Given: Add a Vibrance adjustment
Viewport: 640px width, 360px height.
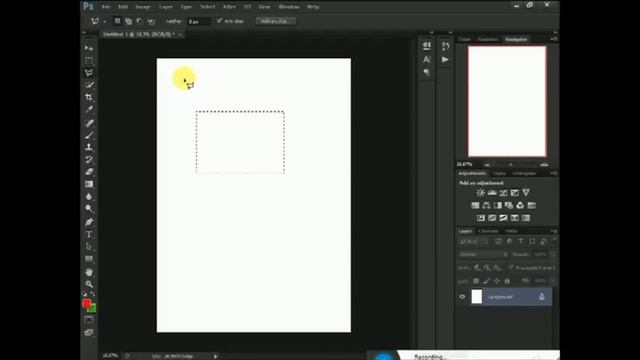Looking at the screenshot, I should click(x=526, y=192).
